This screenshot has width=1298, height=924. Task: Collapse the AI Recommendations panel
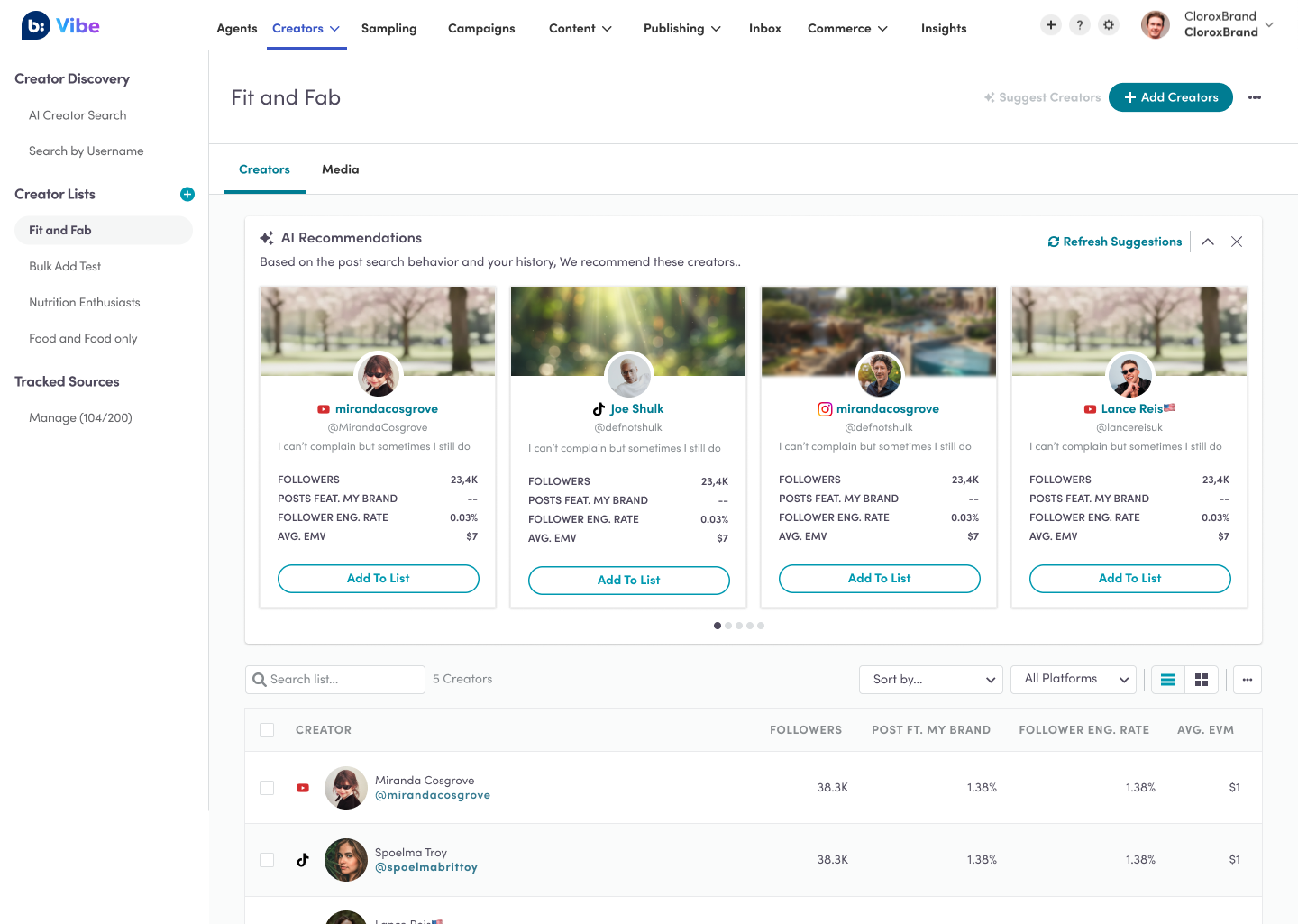click(1208, 242)
